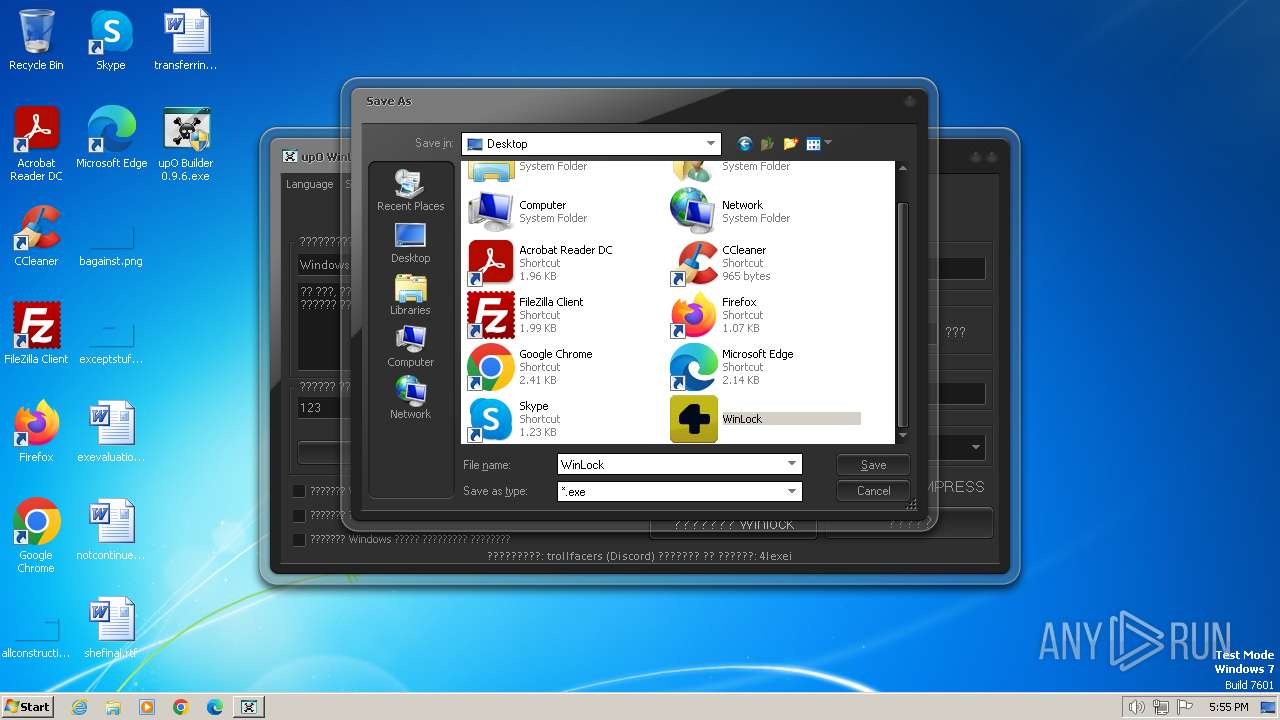The height and width of the screenshot is (720, 1280).
Task: Open the Language menu in upO builder
Action: coord(310,184)
